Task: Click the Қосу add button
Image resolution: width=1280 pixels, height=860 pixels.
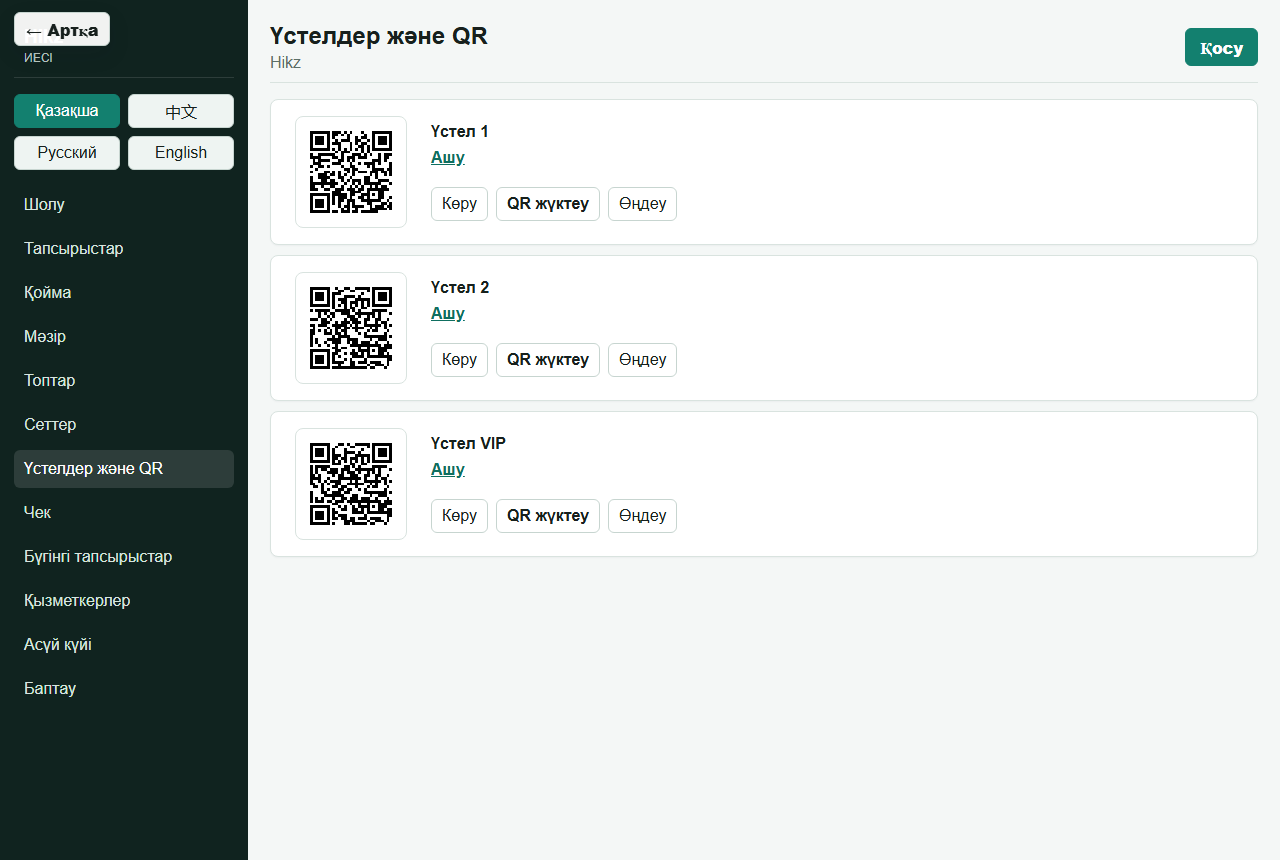Action: [x=1221, y=47]
